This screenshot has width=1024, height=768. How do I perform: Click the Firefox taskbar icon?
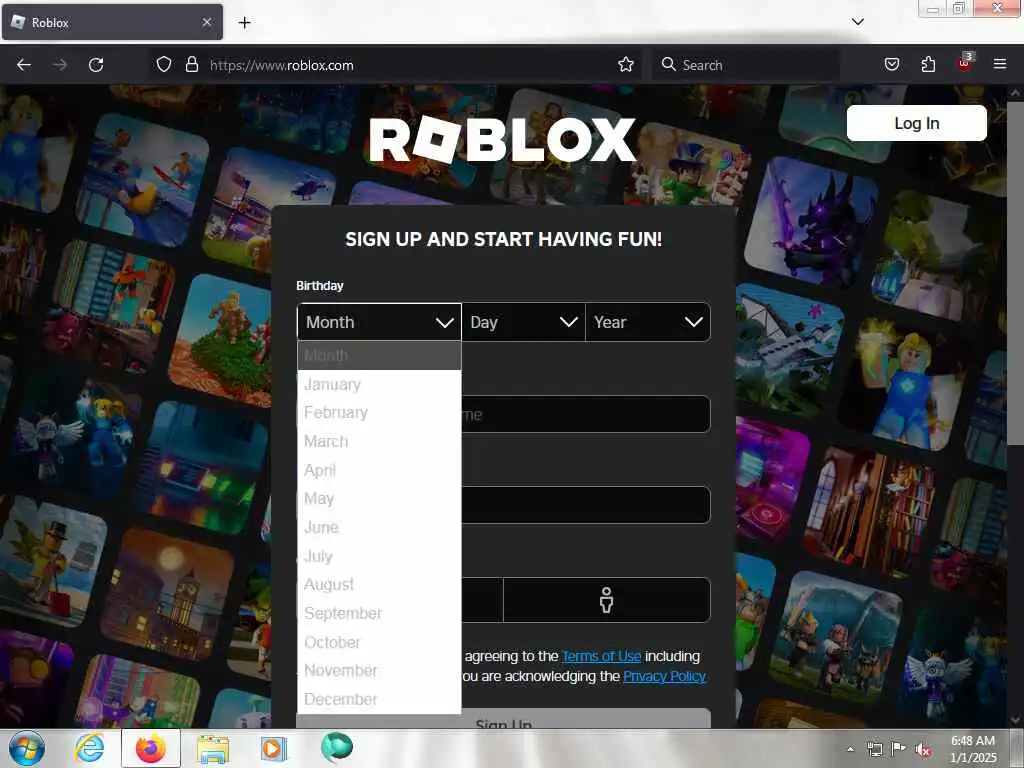tap(151, 748)
